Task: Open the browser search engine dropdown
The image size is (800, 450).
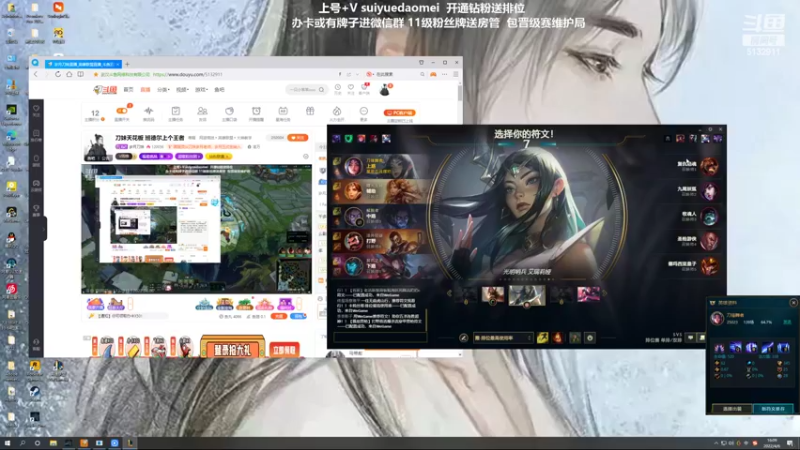Action: coord(369,74)
